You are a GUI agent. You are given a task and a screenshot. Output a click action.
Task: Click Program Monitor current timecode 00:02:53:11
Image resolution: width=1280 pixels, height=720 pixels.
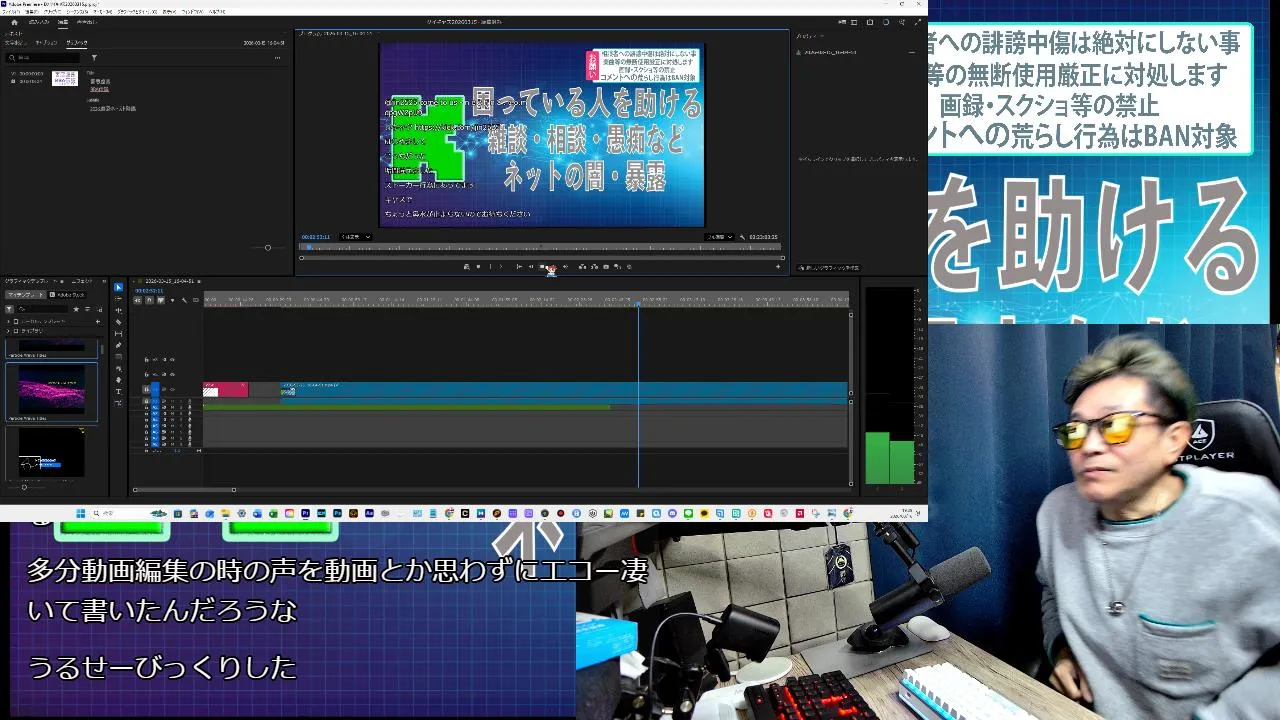click(x=316, y=237)
